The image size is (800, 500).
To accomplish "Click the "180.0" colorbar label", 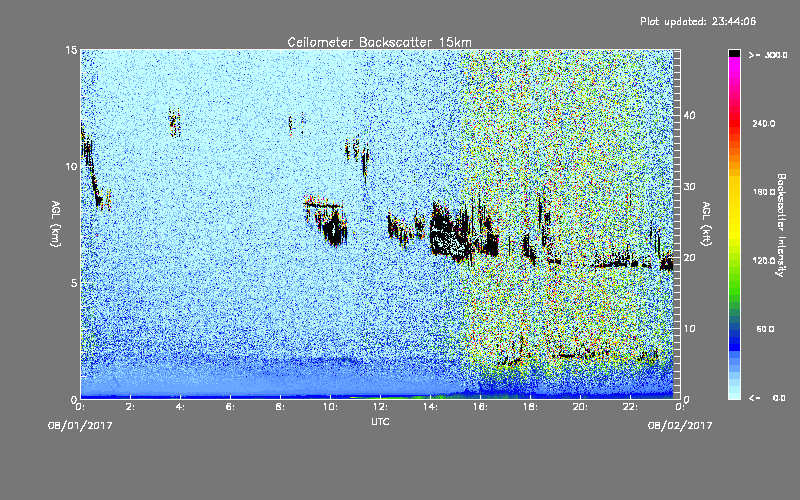I will tap(764, 192).
